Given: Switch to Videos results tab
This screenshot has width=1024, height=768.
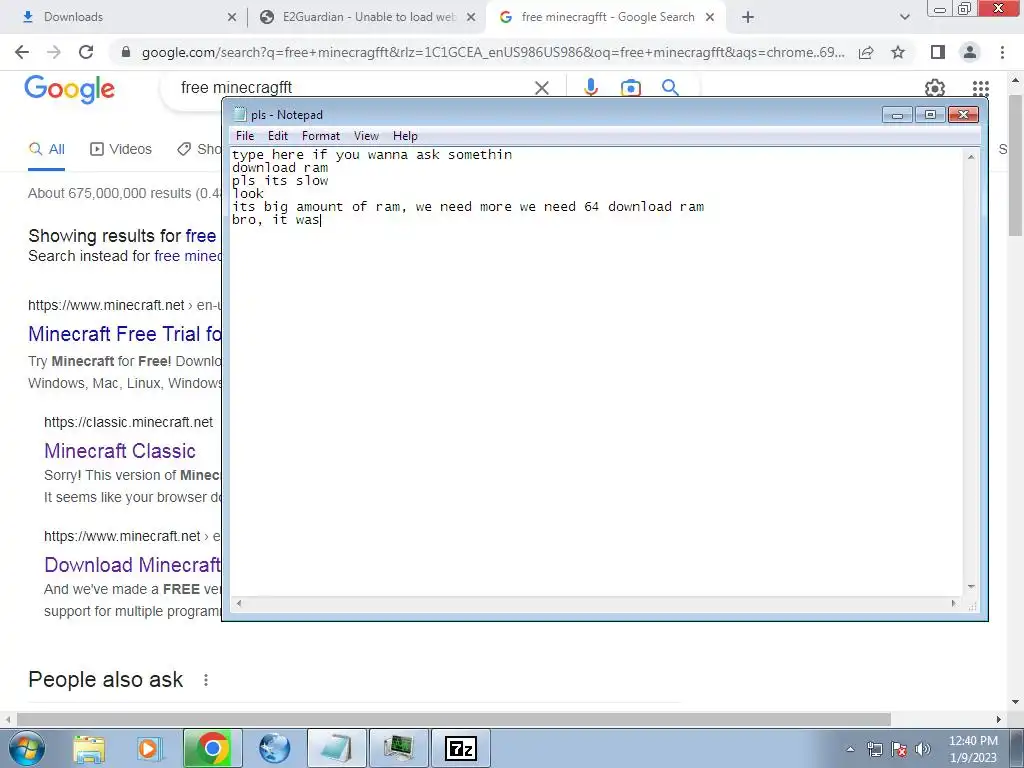Looking at the screenshot, I should click(x=121, y=149).
